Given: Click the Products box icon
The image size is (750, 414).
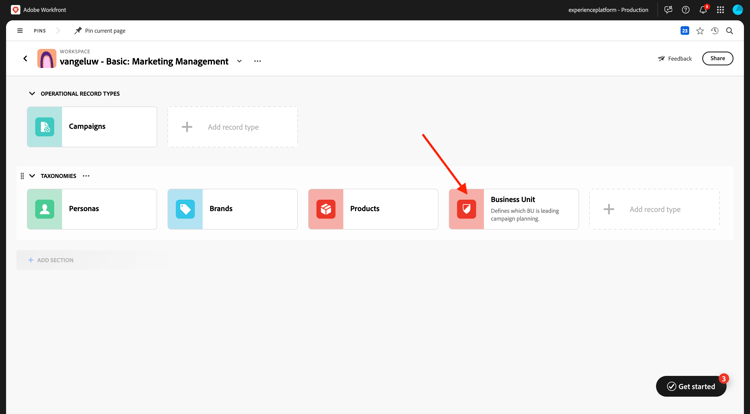Looking at the screenshot, I should point(326,209).
